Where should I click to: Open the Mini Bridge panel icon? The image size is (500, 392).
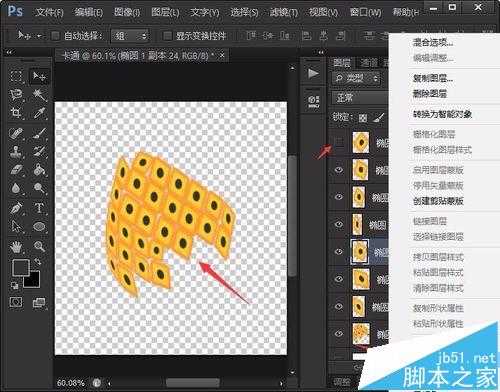313,101
